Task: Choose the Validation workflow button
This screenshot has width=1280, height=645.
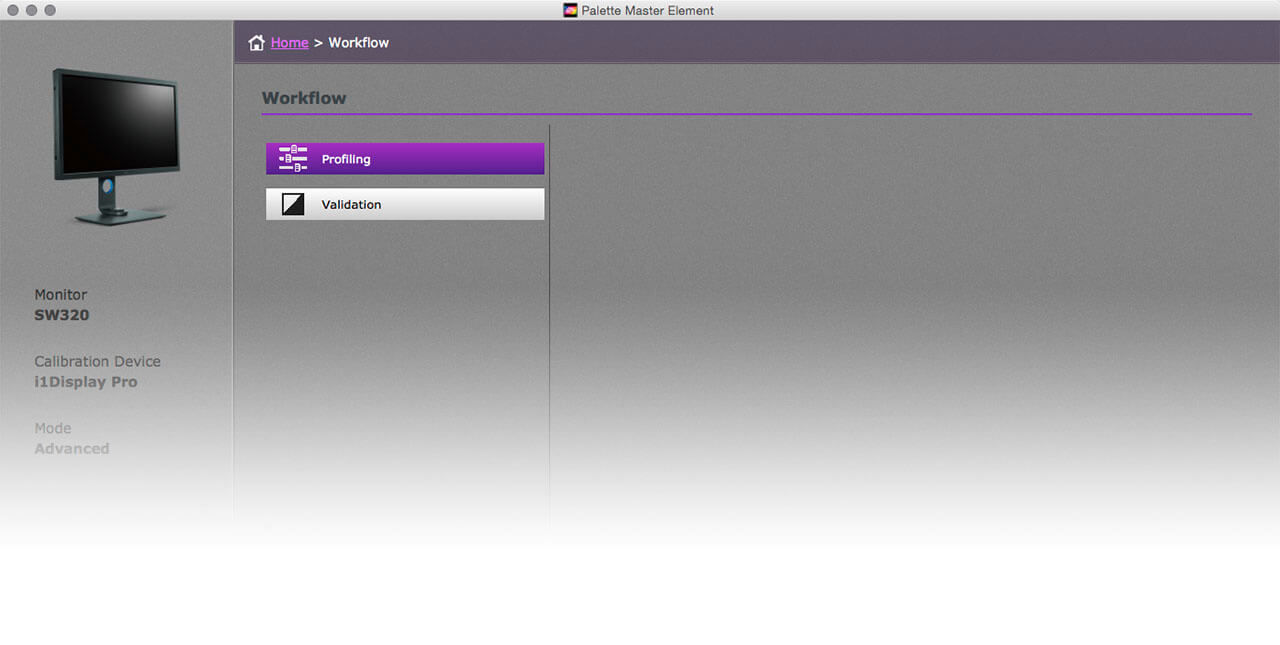Action: (x=405, y=204)
